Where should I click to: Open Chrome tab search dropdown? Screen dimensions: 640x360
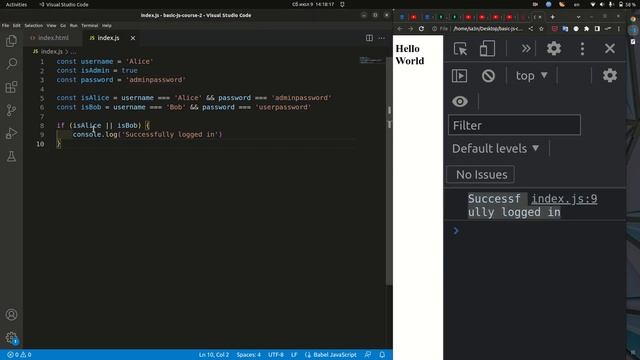click(578, 17)
